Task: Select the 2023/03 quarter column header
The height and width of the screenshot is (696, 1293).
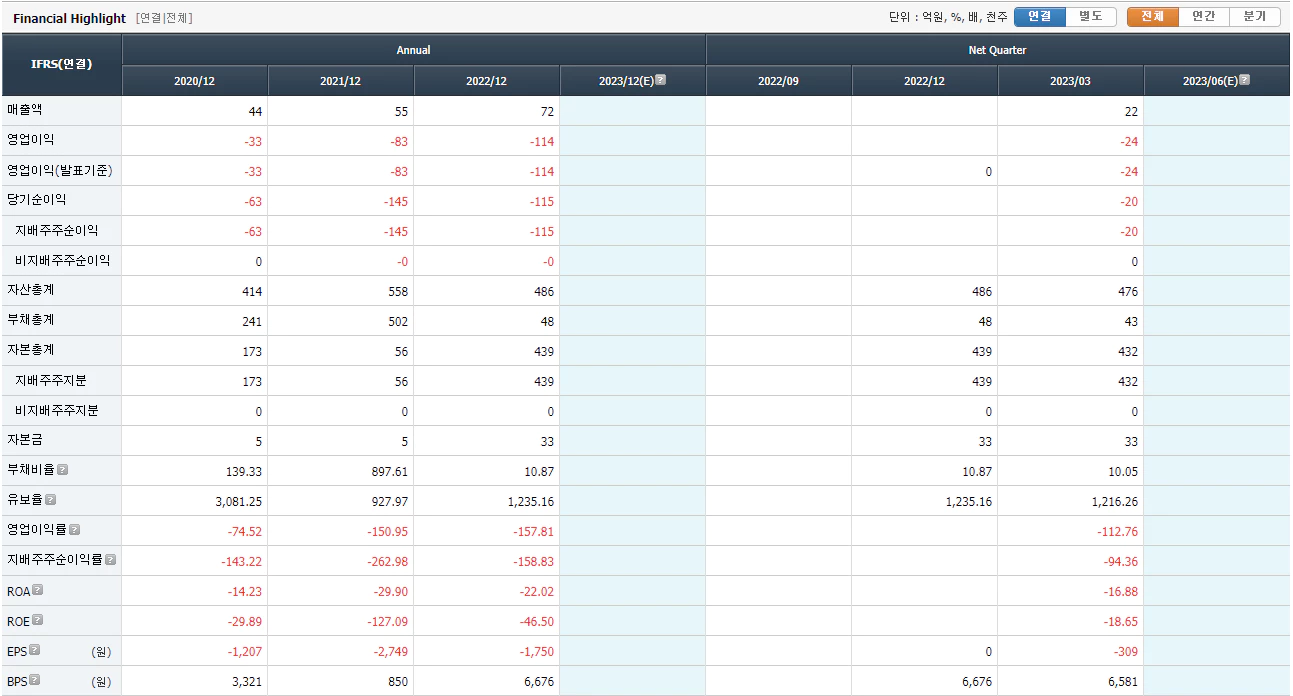Action: (1071, 81)
